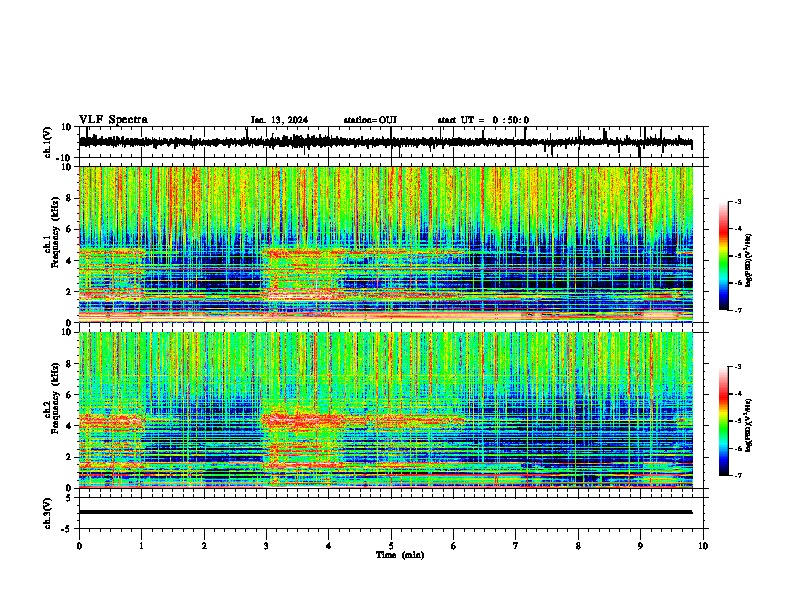Click the "4" kHz tick on ch.1 spectrogram
The width and height of the screenshot is (792, 612).
pos(70,261)
